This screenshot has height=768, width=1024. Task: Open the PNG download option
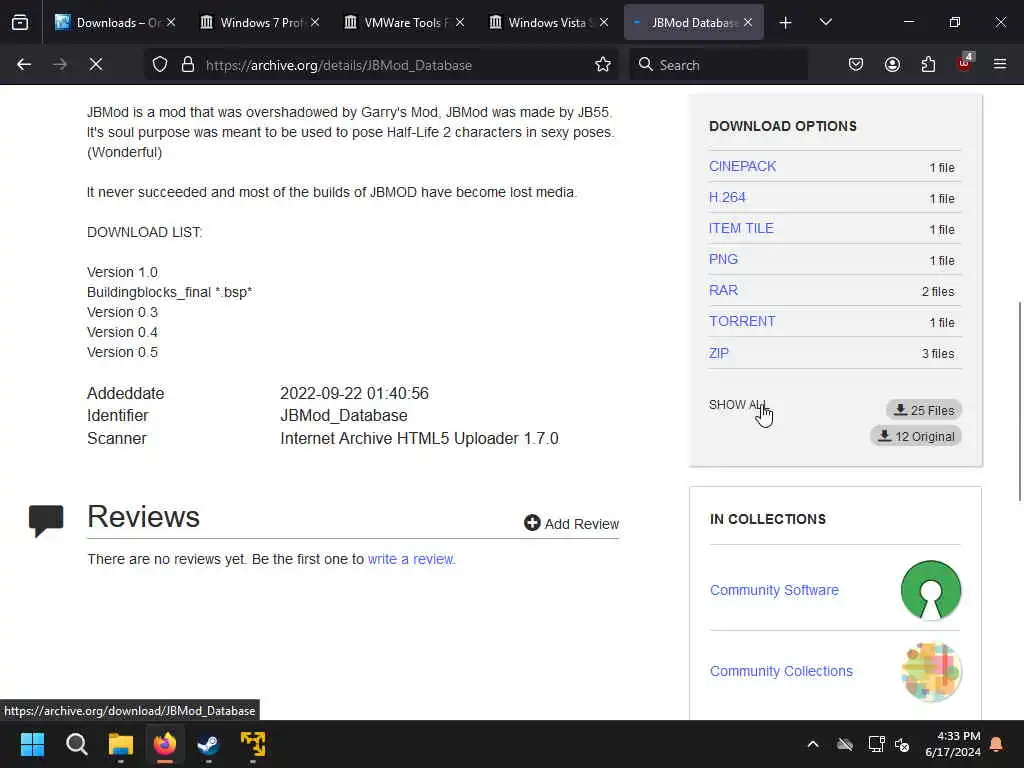[723, 259]
